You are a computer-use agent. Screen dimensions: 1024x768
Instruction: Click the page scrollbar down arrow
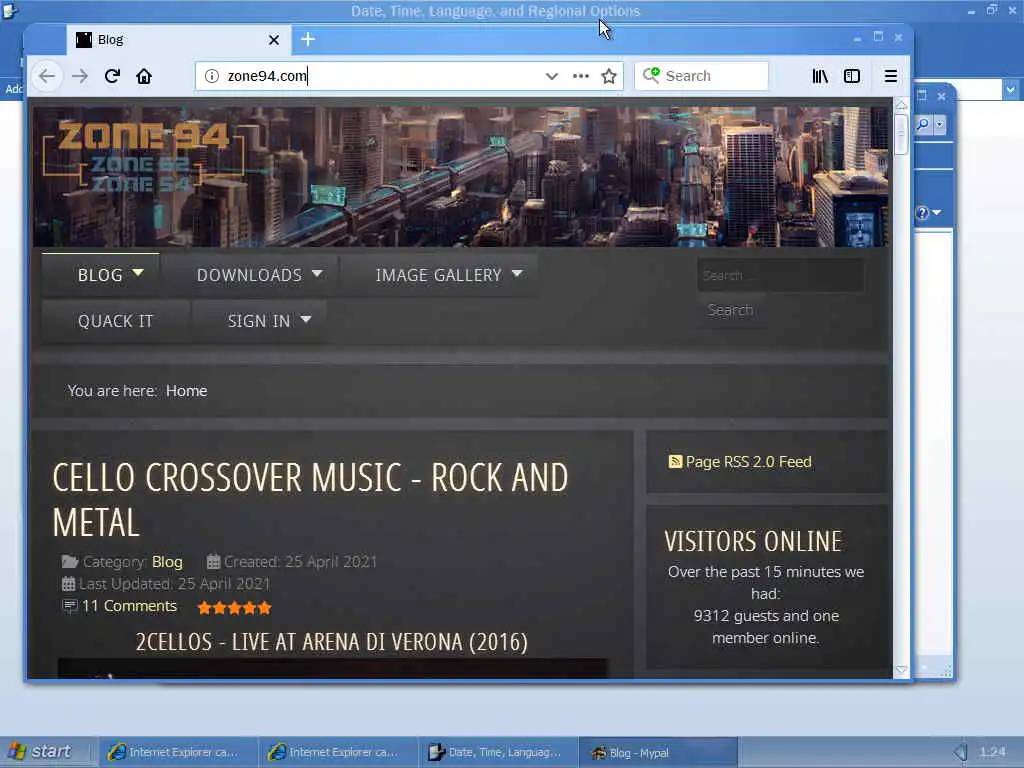point(901,670)
